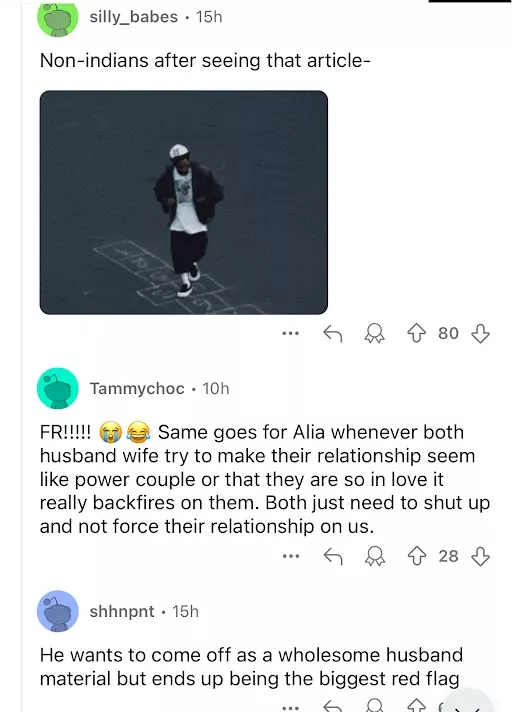
Task: Downvote Tammychoc's comment with 28 points
Action: (x=480, y=556)
